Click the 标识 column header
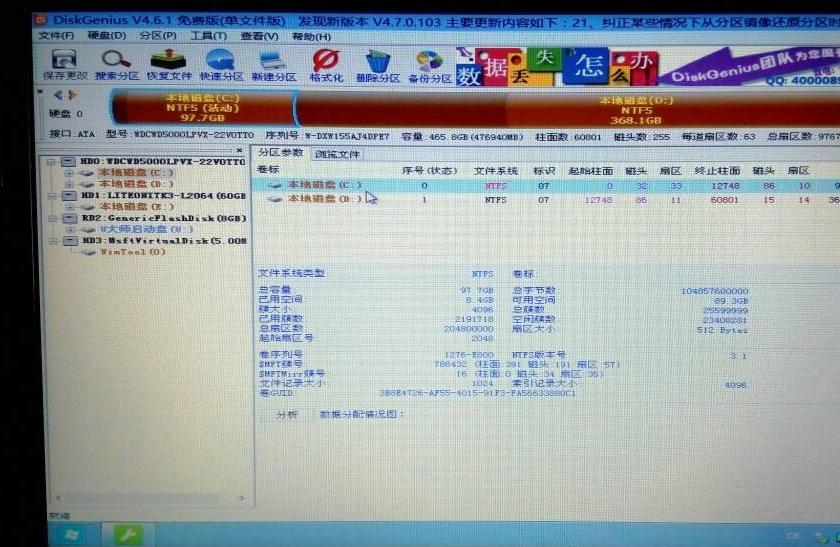The width and height of the screenshot is (840, 547). tap(544, 171)
